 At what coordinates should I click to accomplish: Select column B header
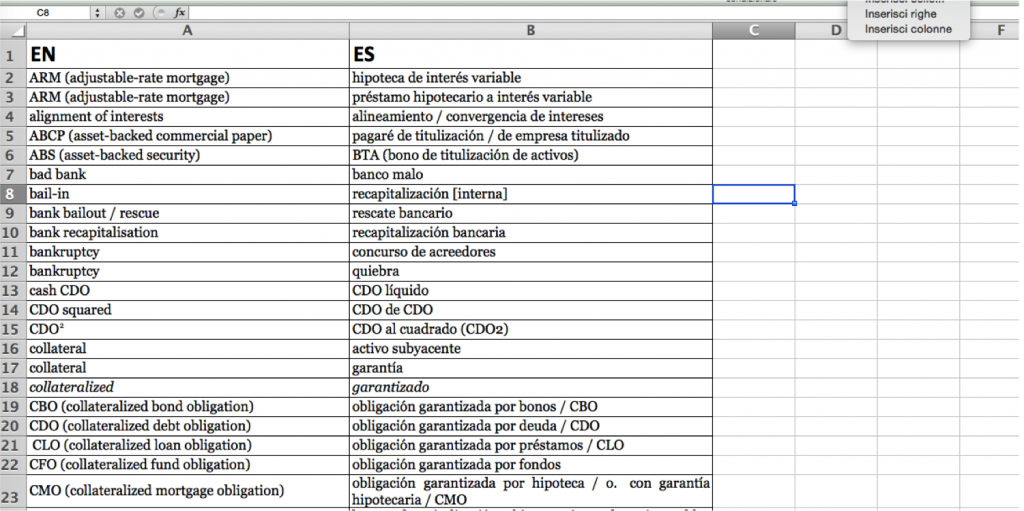click(530, 30)
